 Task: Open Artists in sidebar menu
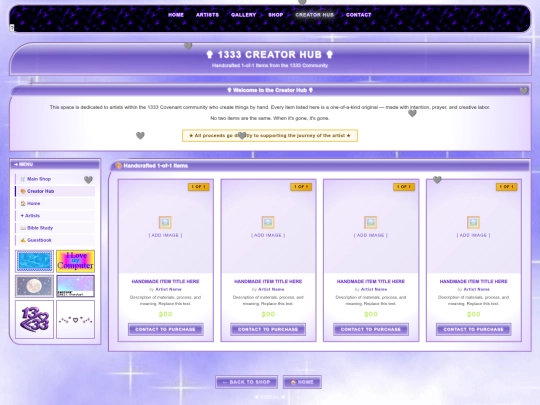pos(55,216)
